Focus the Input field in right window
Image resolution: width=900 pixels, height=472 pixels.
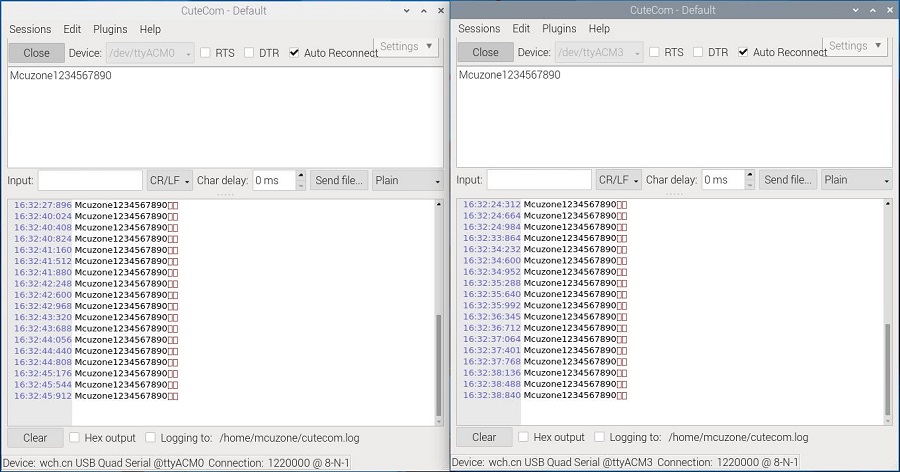point(539,180)
